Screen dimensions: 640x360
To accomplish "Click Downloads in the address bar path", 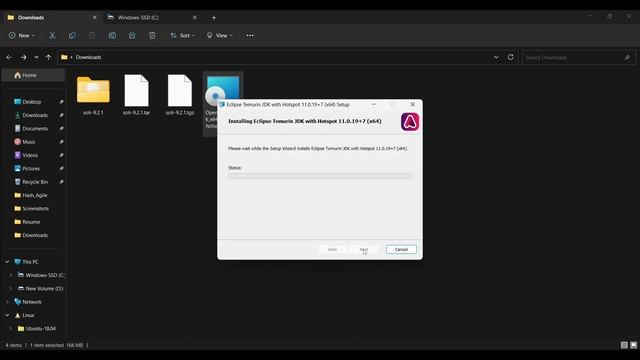I will tap(88, 57).
